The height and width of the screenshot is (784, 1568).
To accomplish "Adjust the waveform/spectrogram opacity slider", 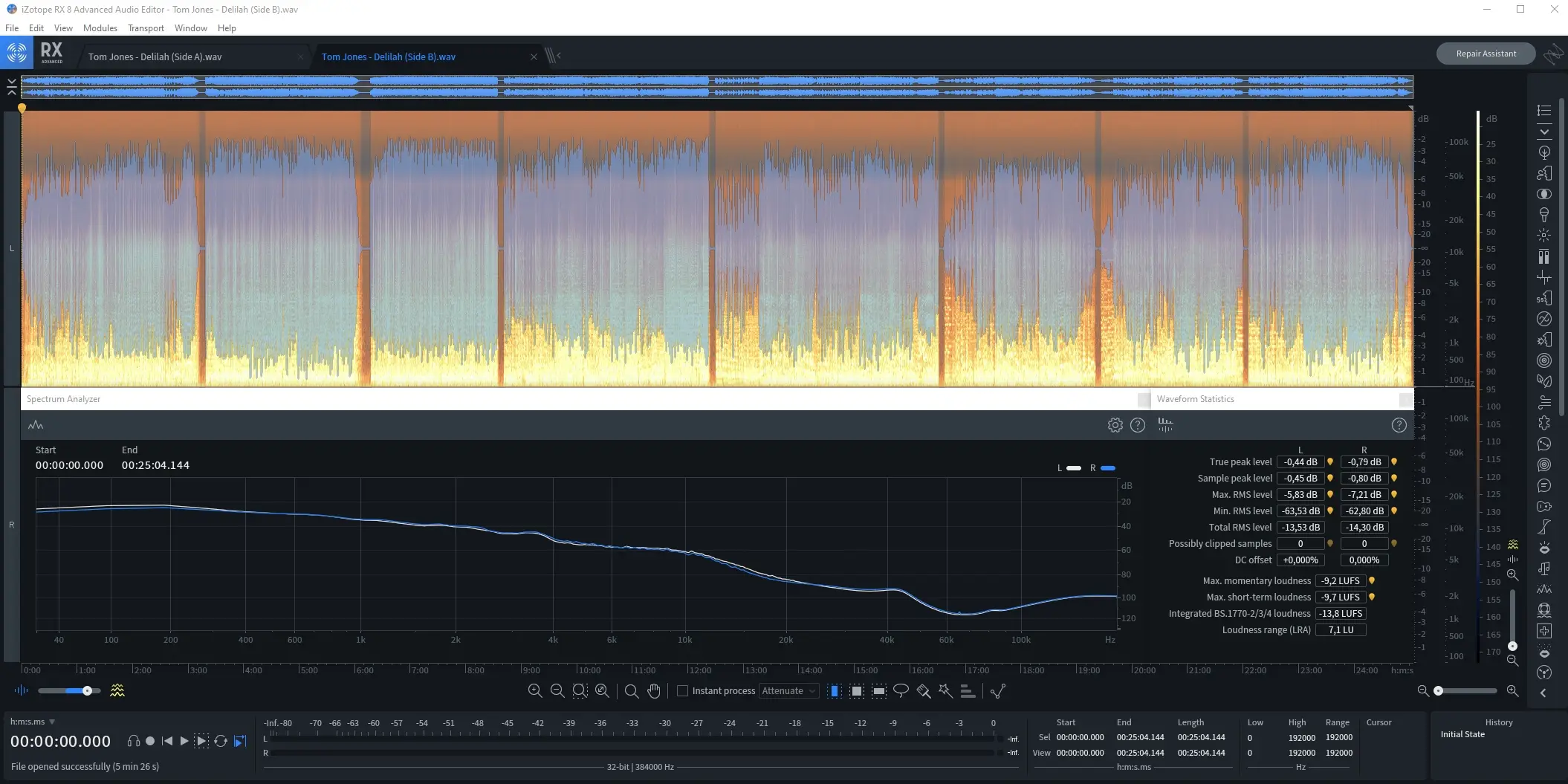I will (87, 690).
